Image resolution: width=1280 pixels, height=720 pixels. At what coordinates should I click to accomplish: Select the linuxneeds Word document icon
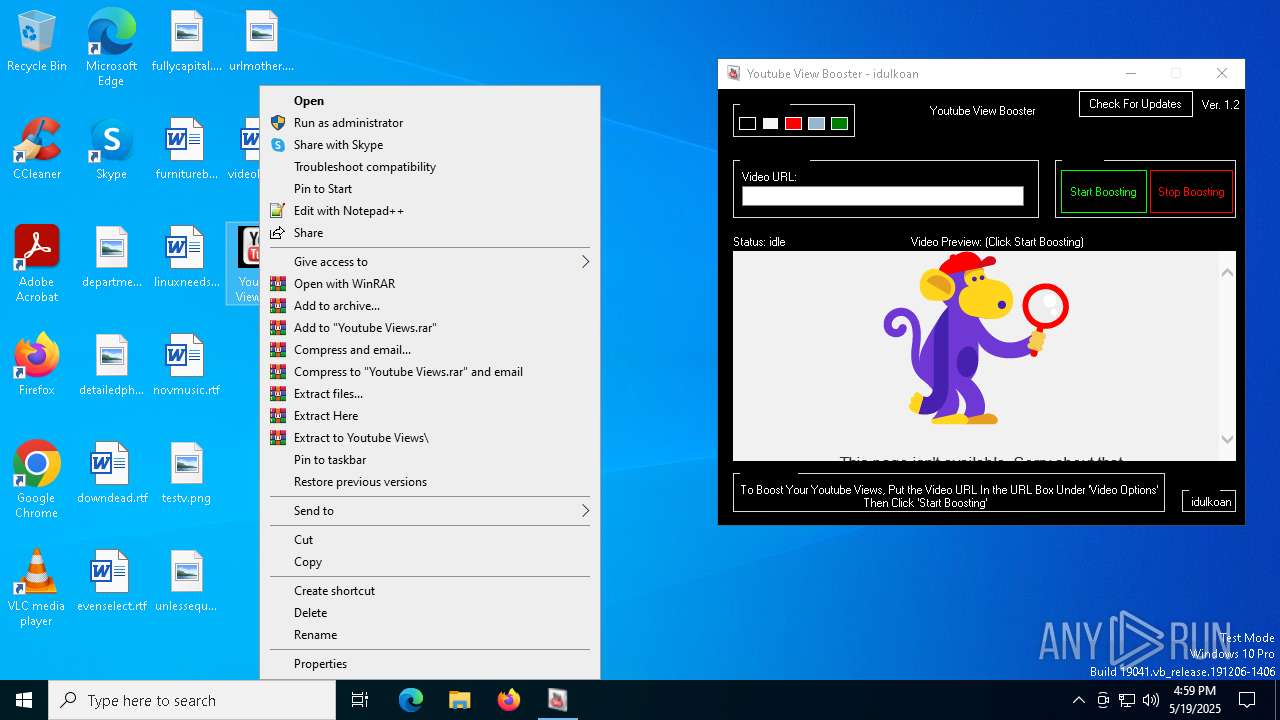point(187,257)
